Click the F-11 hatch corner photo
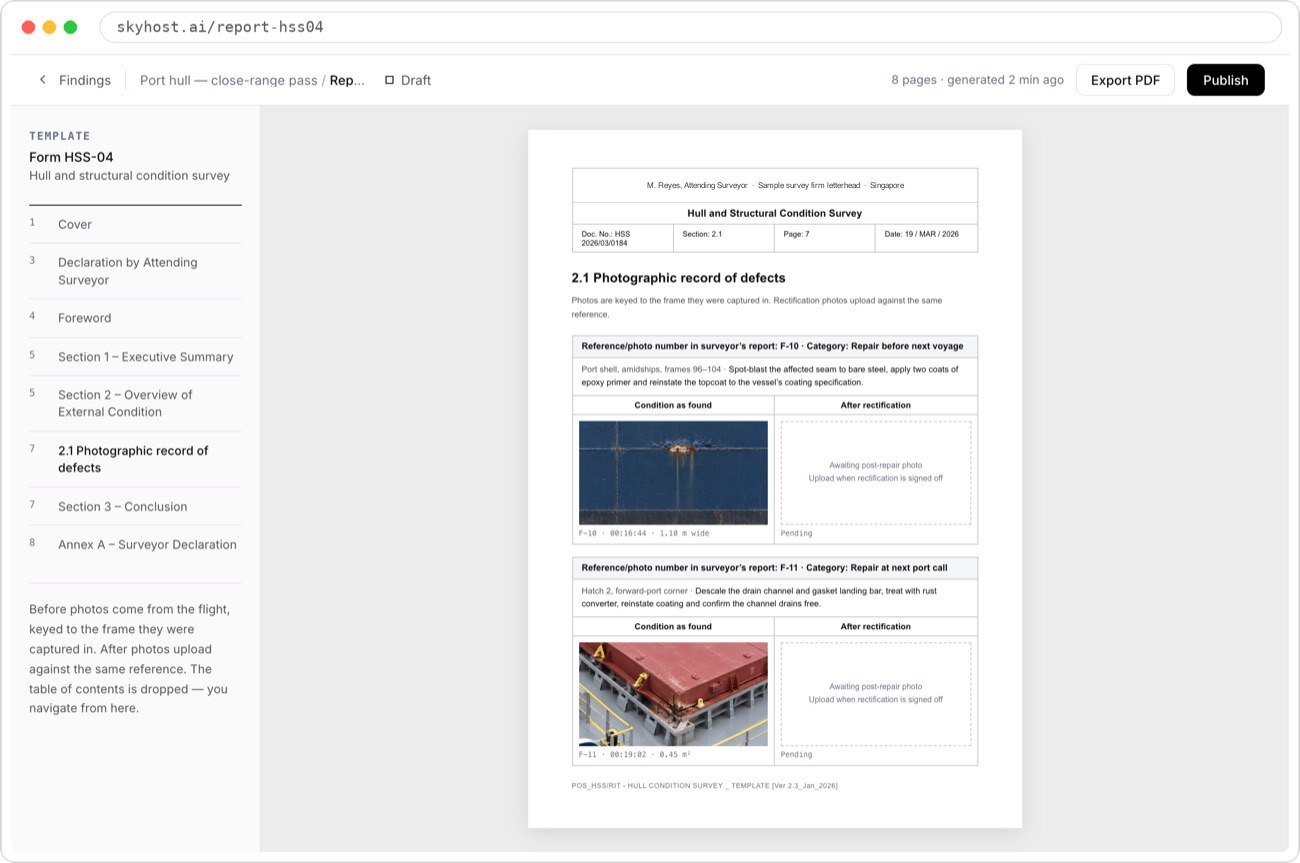 [673, 694]
